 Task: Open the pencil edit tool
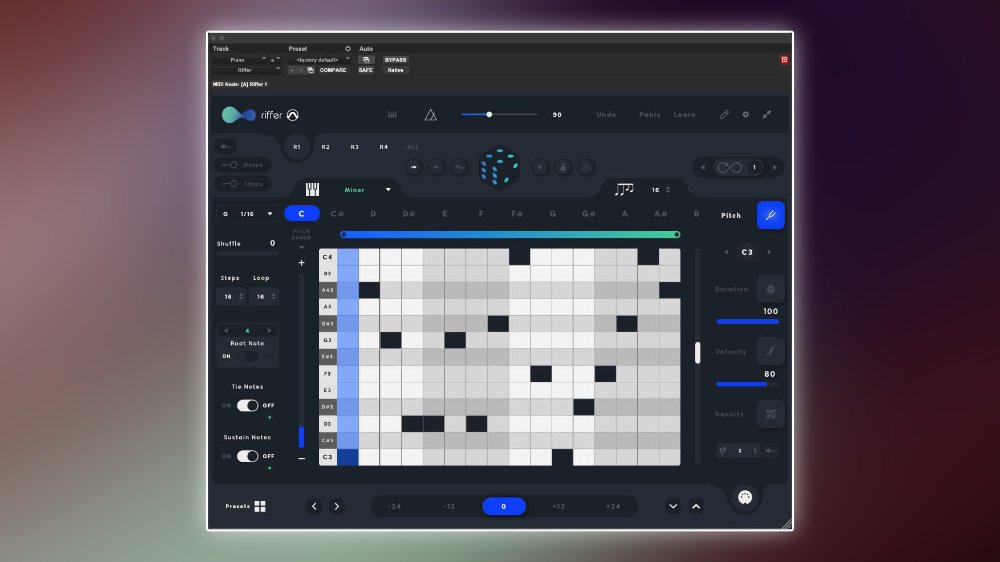[724, 115]
